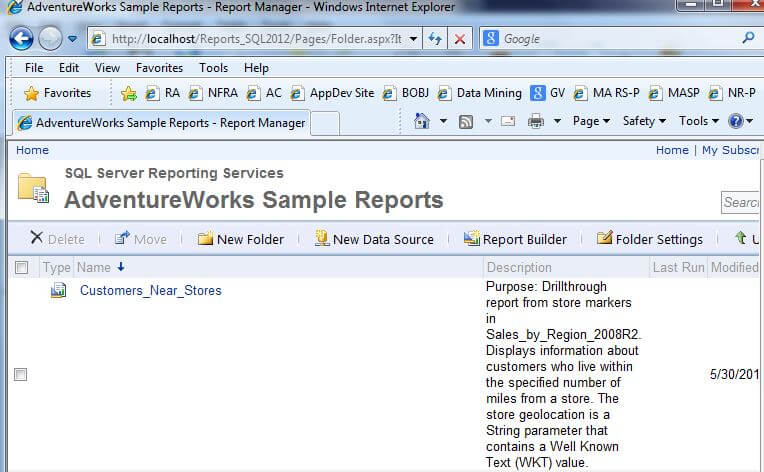Open the My Subscriptions link
Viewport: 764px width, 472px height.
pyautogui.click(x=730, y=150)
